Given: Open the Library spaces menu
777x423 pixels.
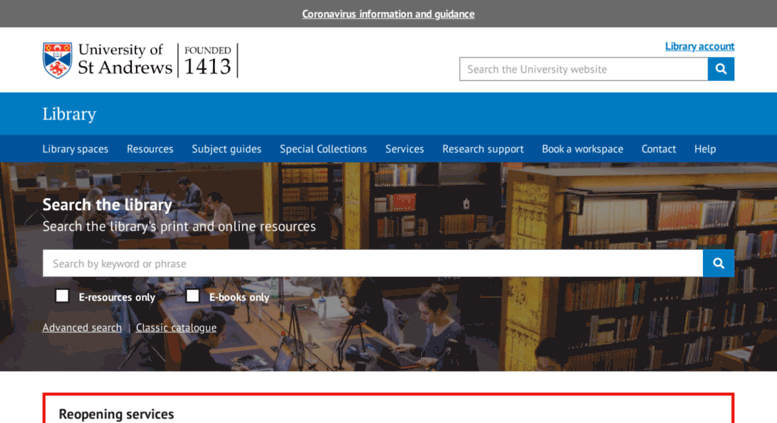Looking at the screenshot, I should click(75, 149).
